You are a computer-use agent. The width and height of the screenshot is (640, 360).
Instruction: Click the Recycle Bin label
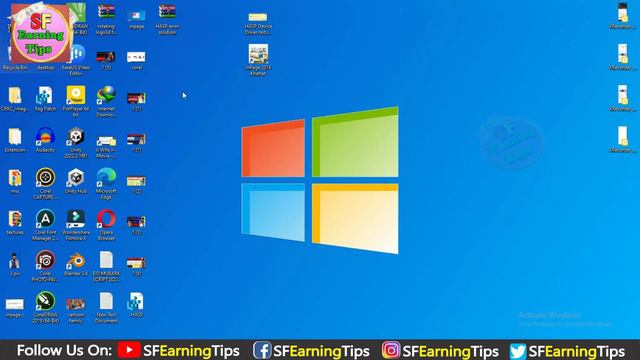point(15,67)
